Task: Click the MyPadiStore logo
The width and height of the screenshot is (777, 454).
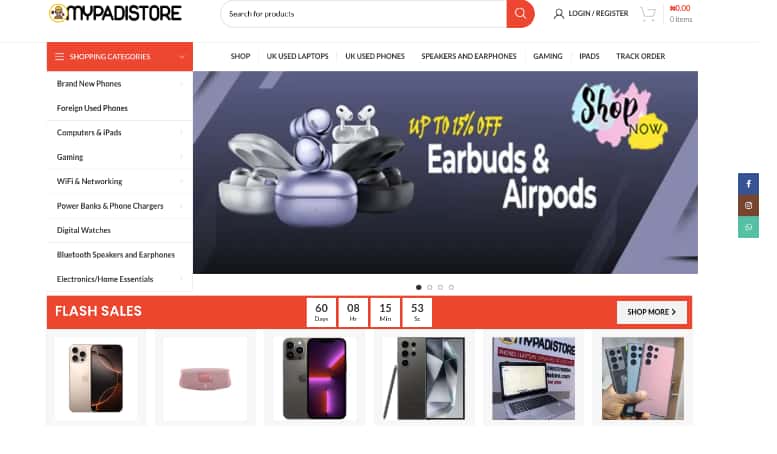Action: click(115, 13)
